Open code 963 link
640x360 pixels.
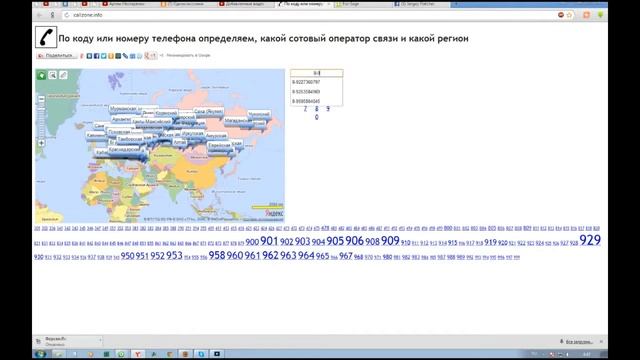point(288,255)
